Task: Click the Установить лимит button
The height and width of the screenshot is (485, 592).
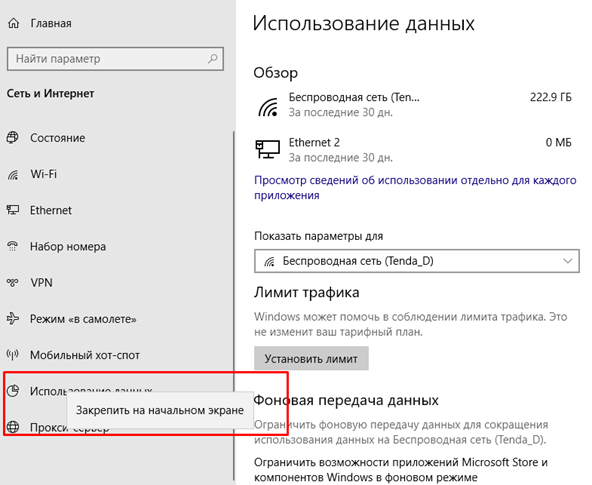Action: click(x=311, y=359)
